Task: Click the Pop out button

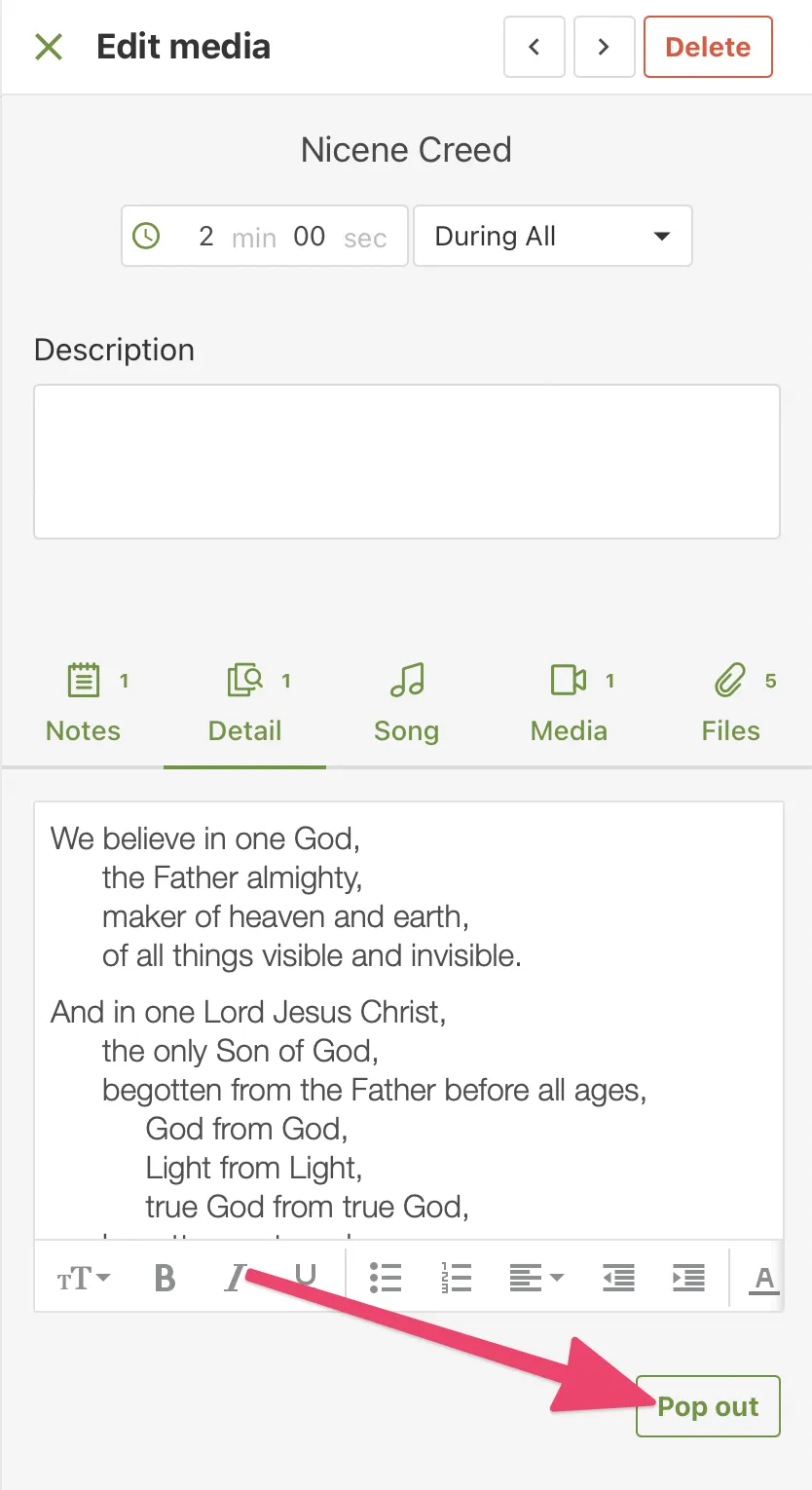Action: 708,1406
